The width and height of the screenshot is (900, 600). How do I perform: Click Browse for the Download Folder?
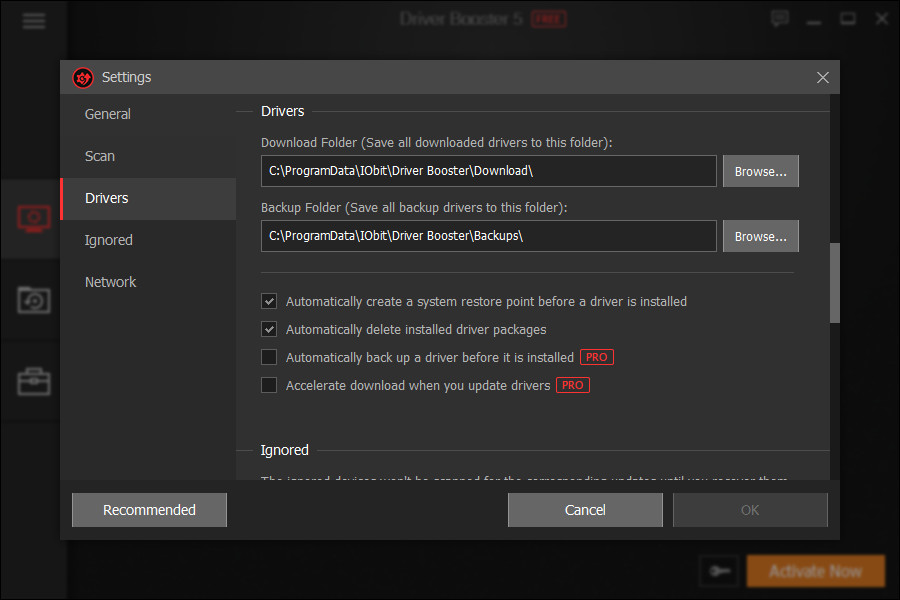(760, 171)
